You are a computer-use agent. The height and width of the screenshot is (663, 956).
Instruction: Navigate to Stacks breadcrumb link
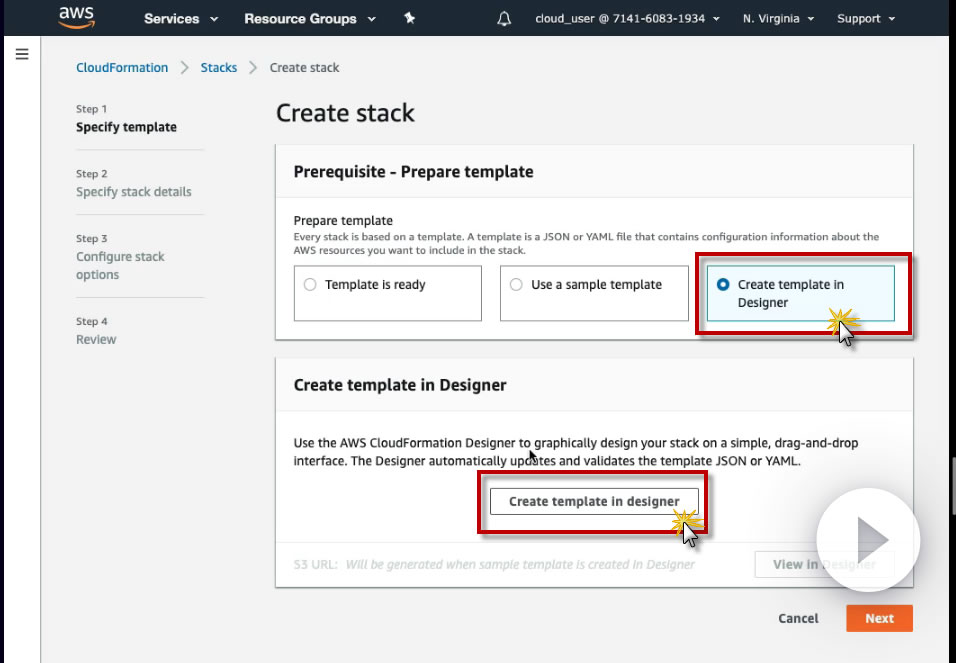click(x=219, y=68)
